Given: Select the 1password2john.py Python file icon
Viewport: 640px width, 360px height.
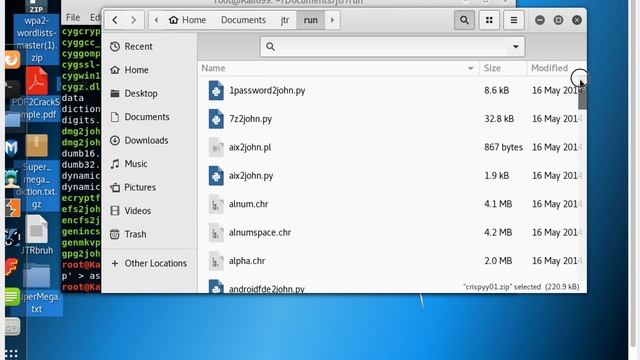Looking at the screenshot, I should point(216,91).
